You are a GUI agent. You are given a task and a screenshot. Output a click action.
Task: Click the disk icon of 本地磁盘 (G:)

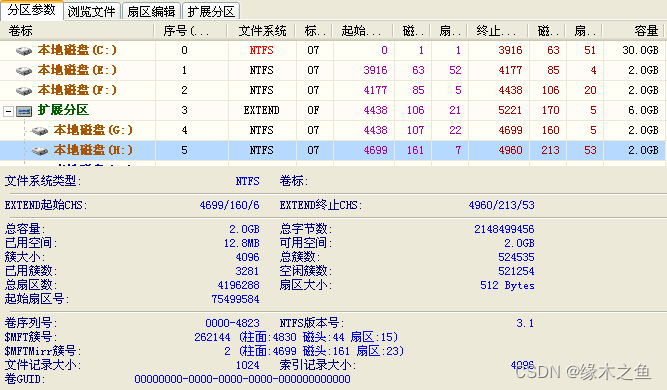[x=40, y=131]
